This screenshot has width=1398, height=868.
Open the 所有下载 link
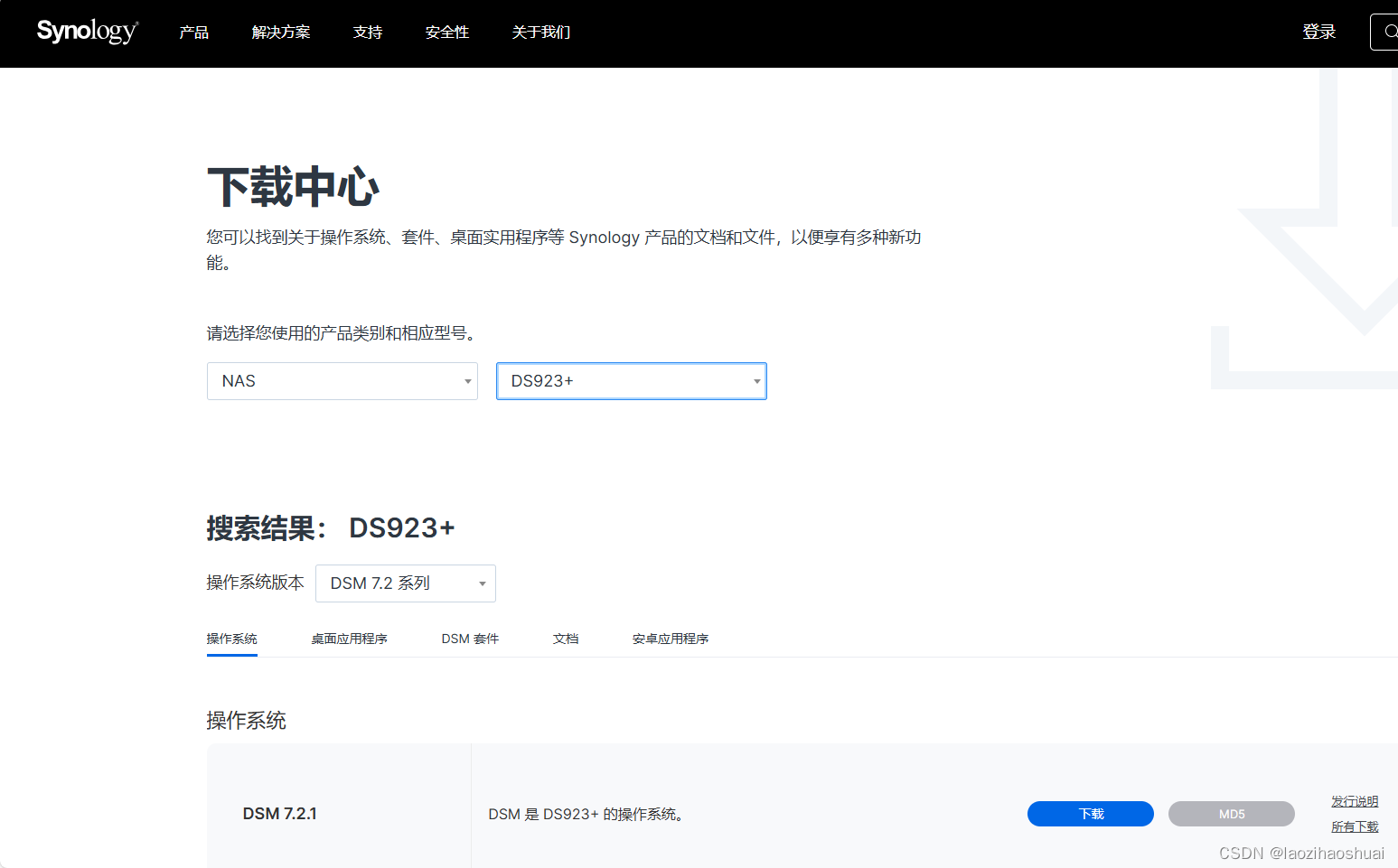pyautogui.click(x=1355, y=826)
